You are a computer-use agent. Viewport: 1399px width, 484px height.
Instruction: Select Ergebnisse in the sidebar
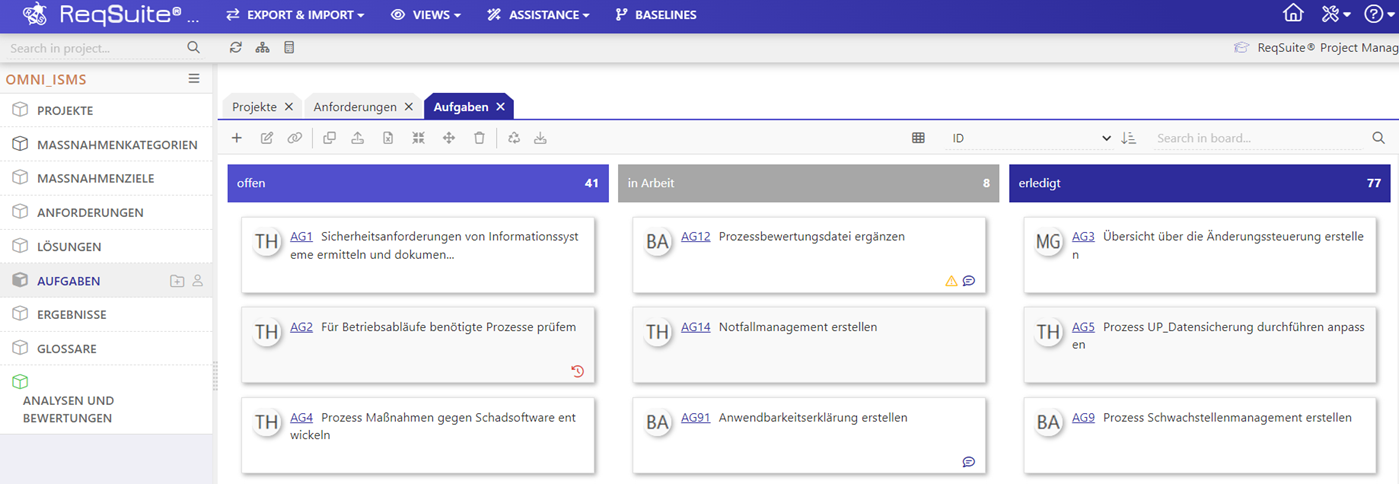72,315
